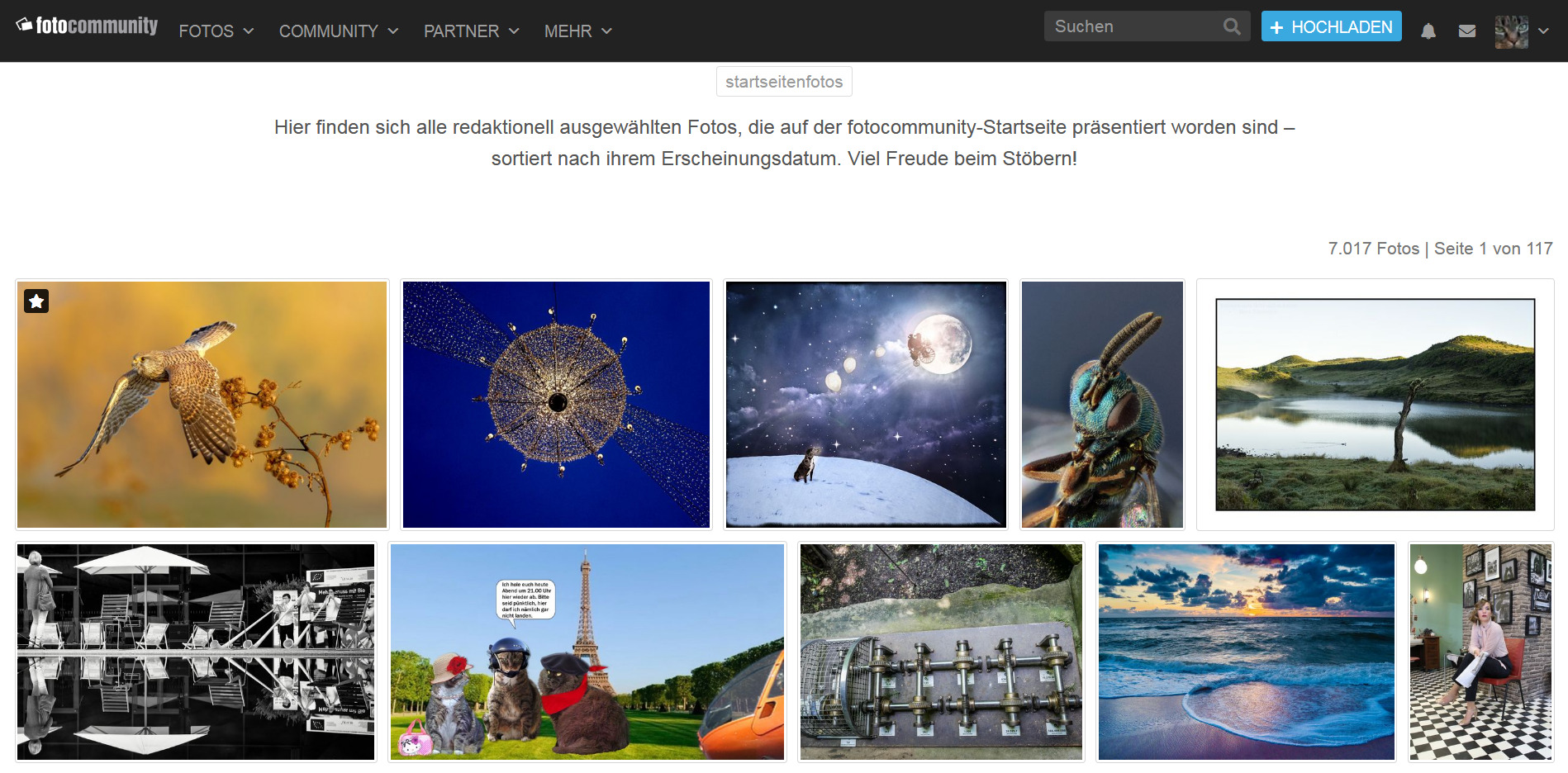View the ocean sunset beach photo
This screenshot has height=773, width=1568.
coord(1247,652)
